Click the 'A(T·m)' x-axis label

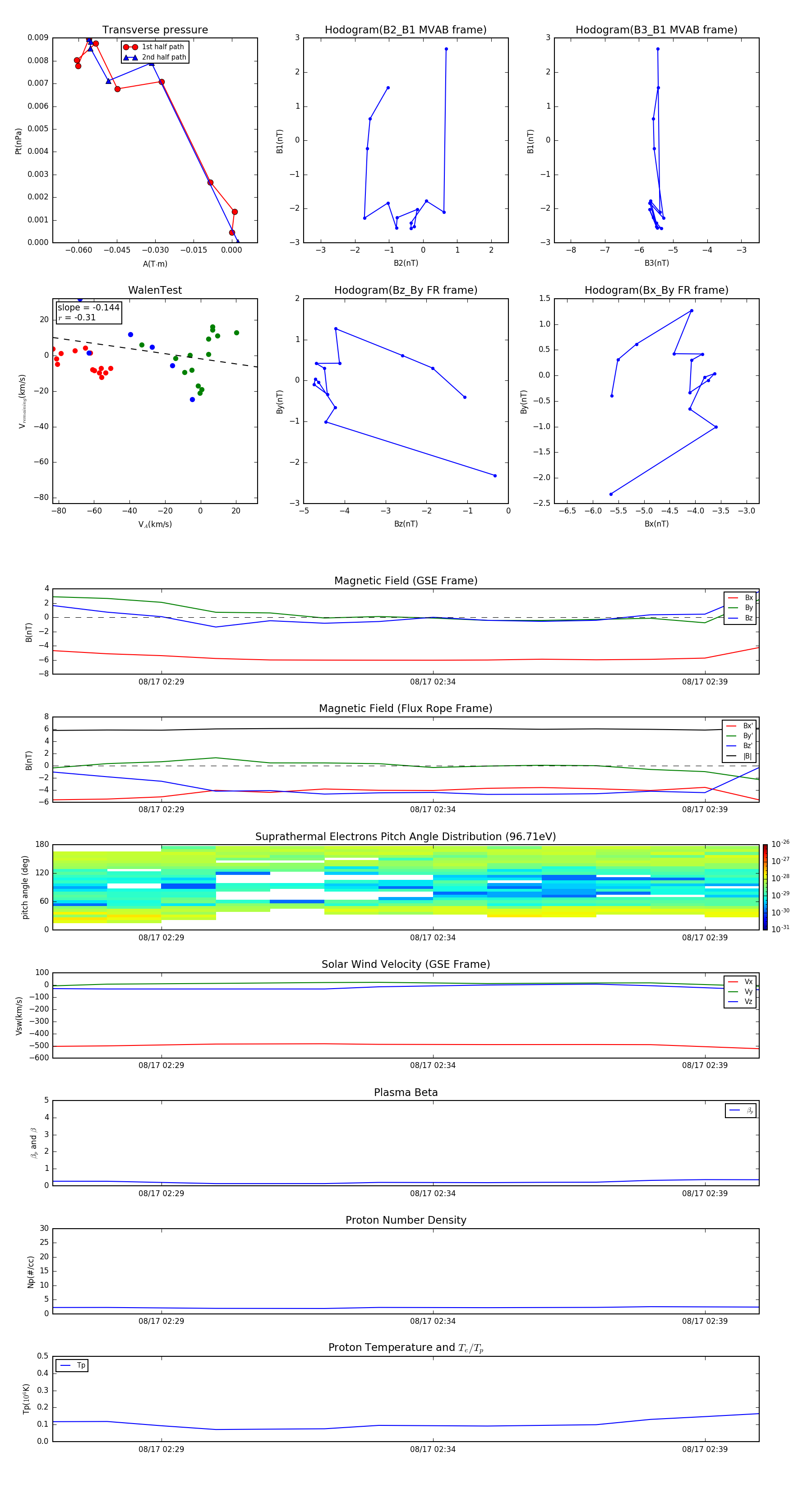pos(155,264)
